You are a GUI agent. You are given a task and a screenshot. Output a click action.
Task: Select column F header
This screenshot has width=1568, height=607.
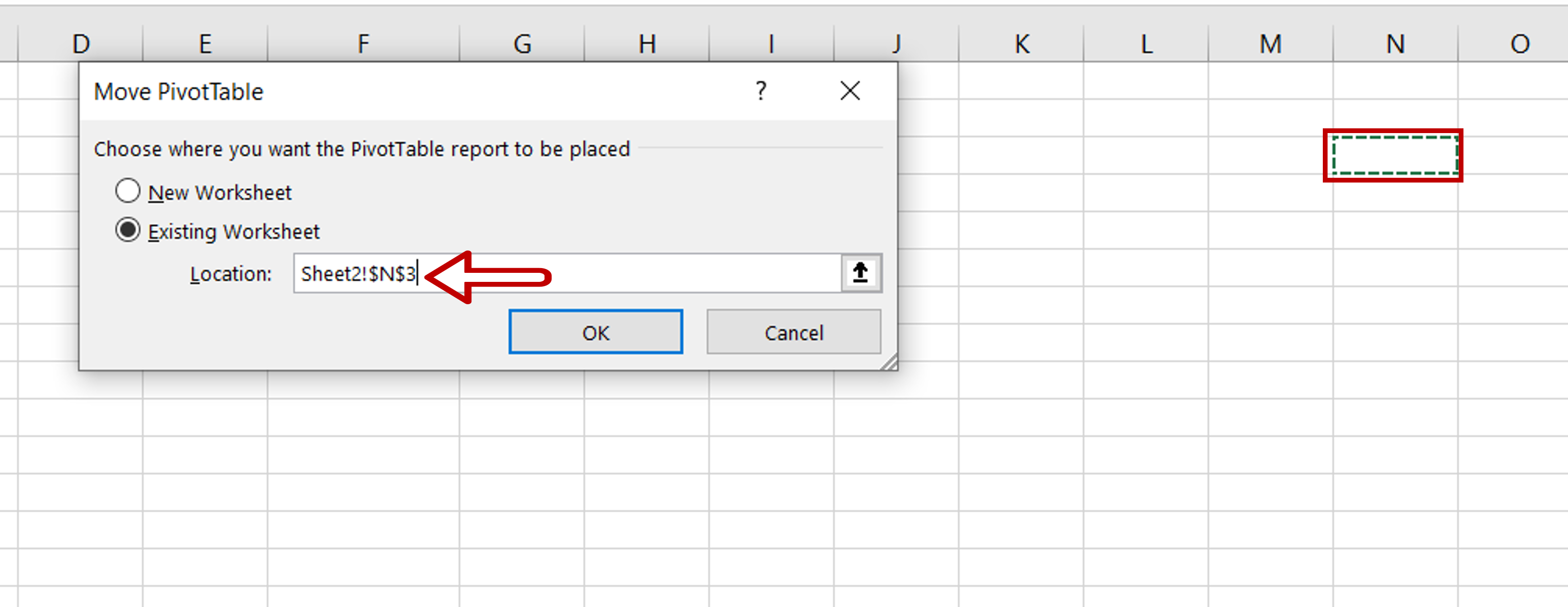pyautogui.click(x=363, y=43)
